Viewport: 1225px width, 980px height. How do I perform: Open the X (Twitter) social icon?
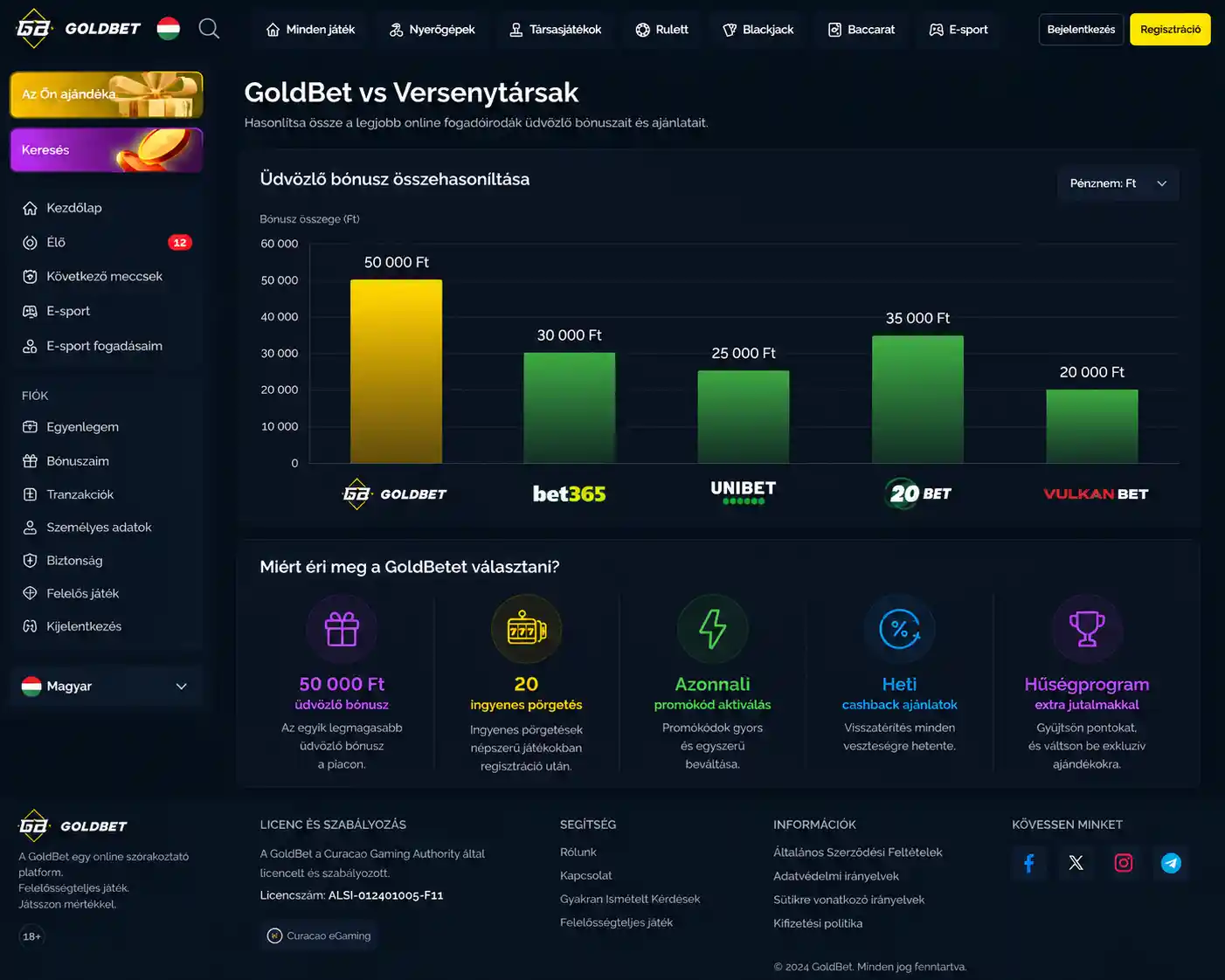1076,863
